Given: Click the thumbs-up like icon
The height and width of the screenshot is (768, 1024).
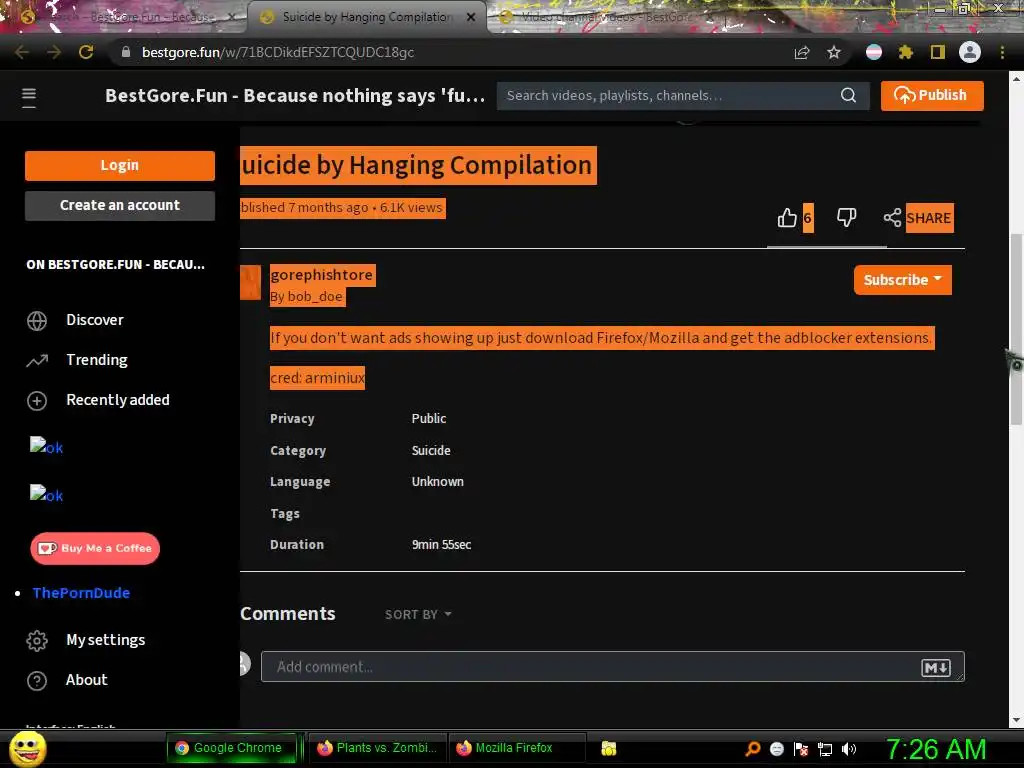Looking at the screenshot, I should click(787, 217).
